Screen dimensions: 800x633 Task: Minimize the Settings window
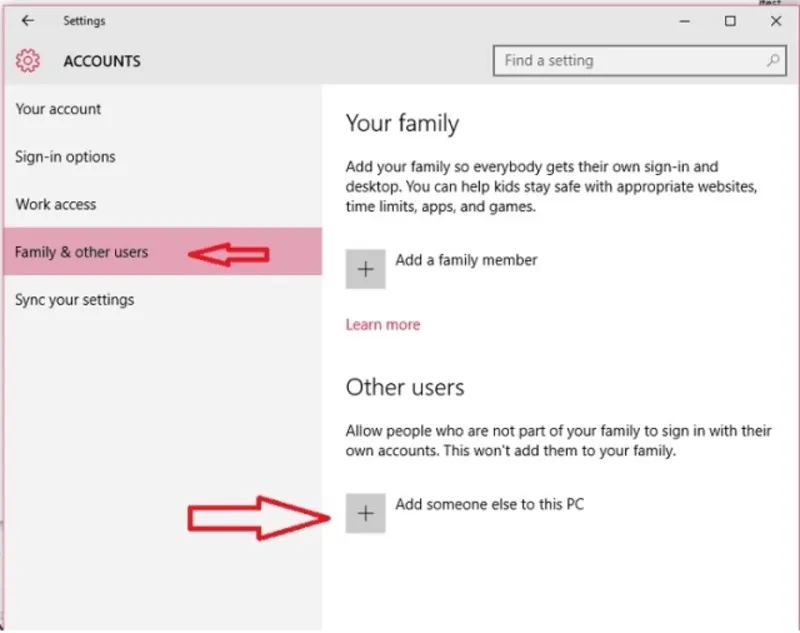click(x=684, y=21)
